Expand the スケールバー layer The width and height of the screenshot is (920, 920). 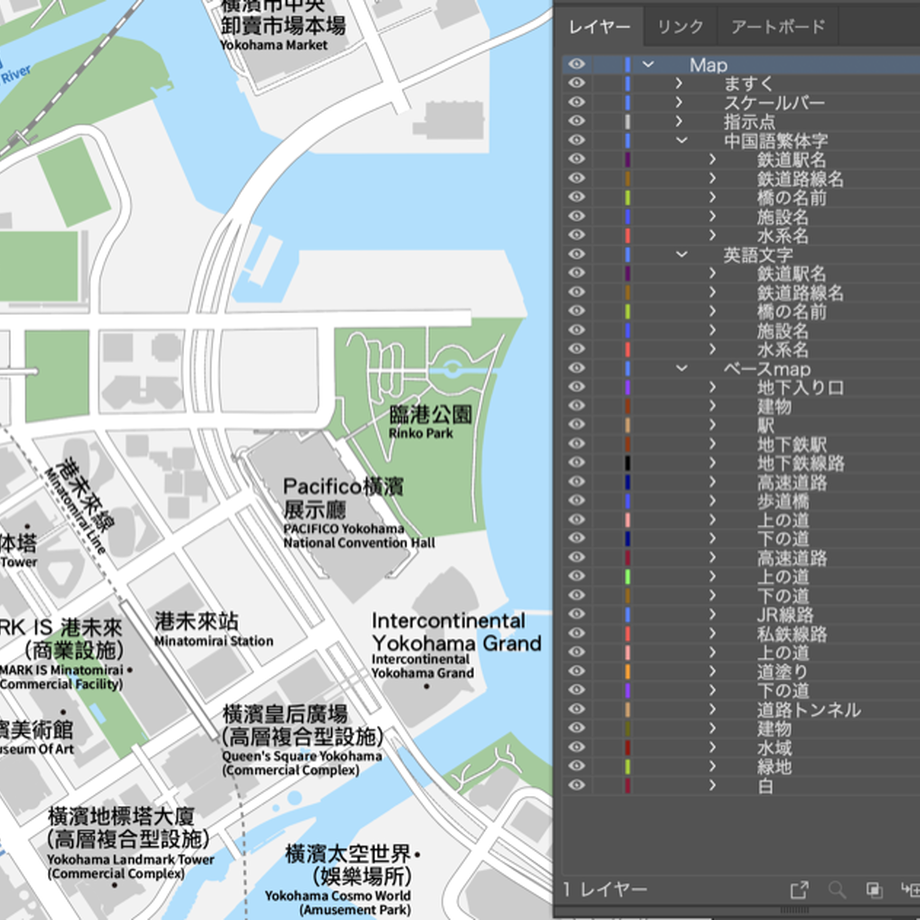[x=679, y=102]
